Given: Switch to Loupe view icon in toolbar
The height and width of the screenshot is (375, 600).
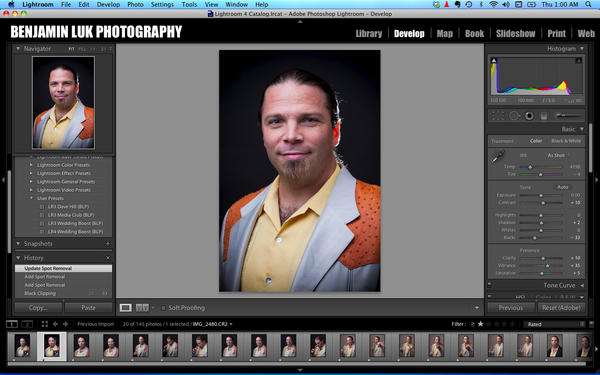Looking at the screenshot, I should 126,308.
